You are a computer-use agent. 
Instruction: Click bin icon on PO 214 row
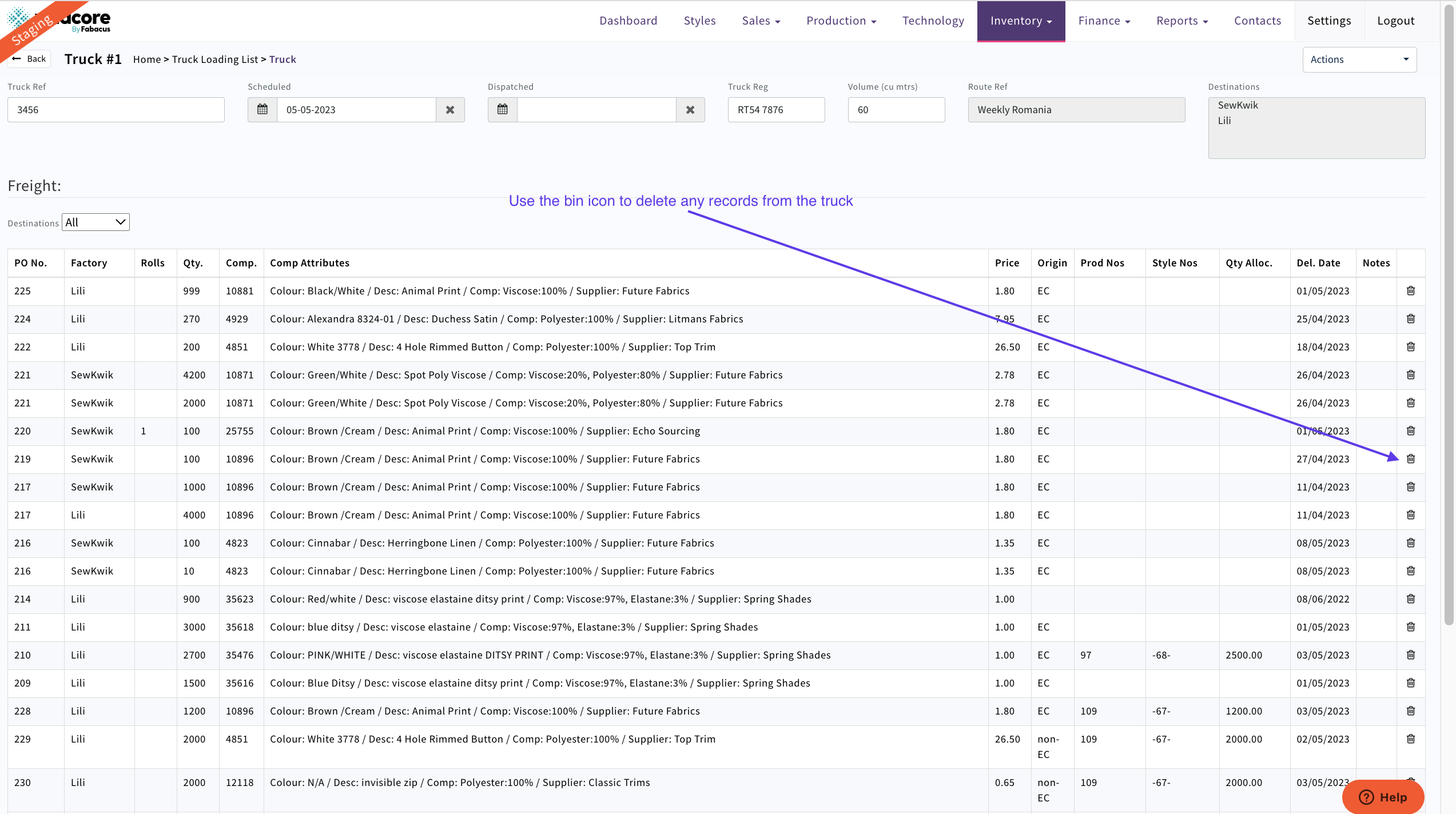pos(1411,599)
